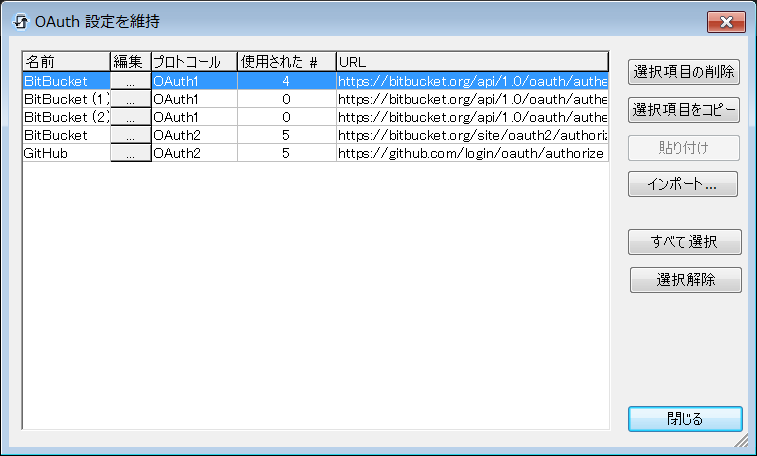Click 選択解除 button

click(x=686, y=280)
